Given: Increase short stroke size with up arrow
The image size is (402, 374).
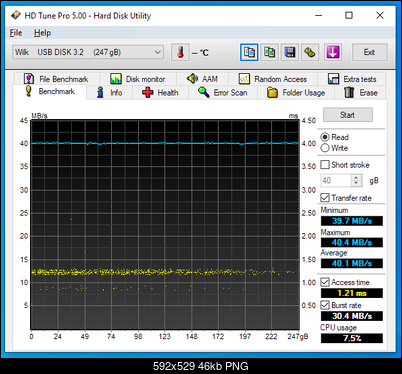Looking at the screenshot, I should pos(356,177).
